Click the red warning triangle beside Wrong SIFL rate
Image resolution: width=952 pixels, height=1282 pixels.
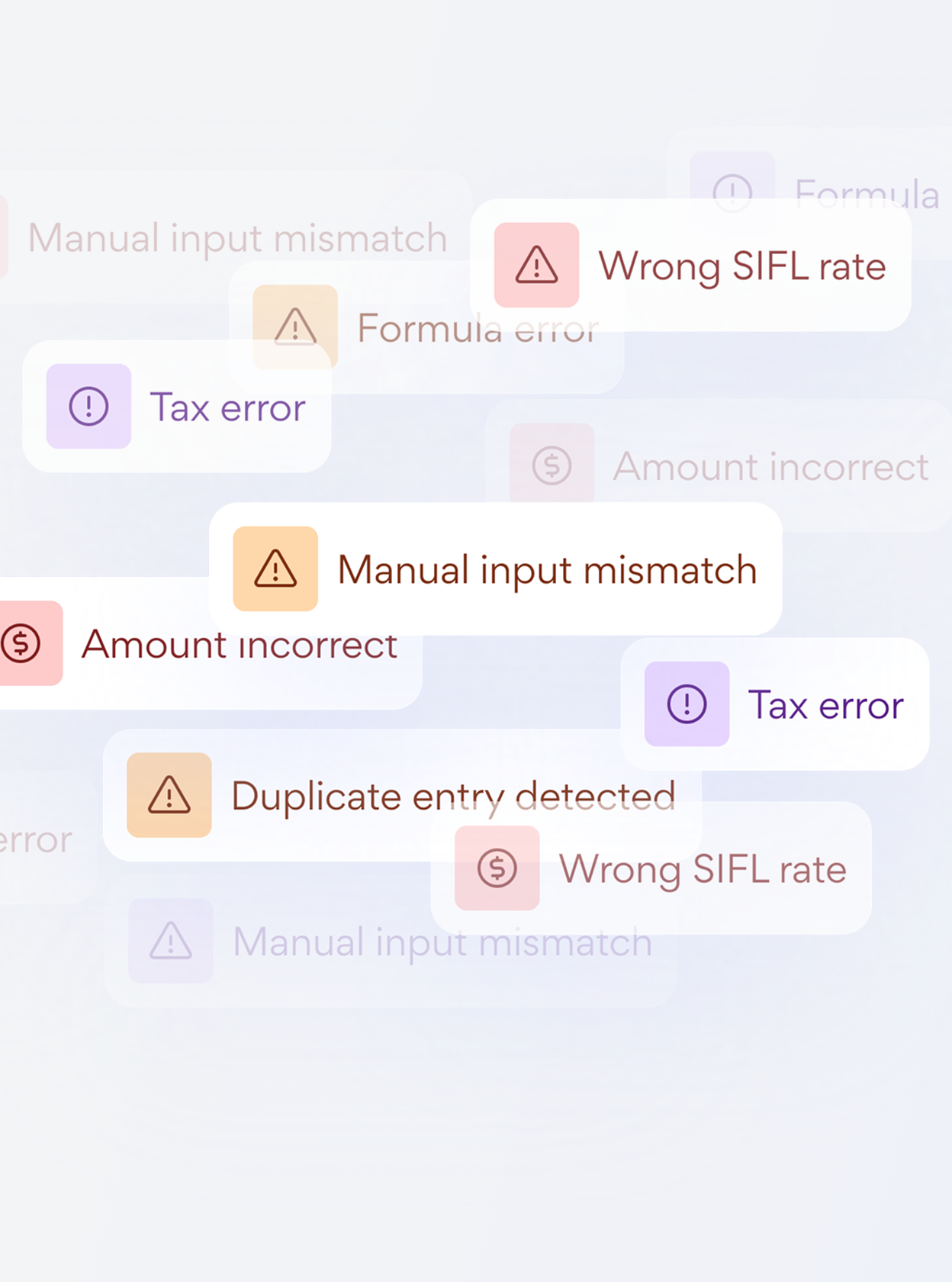coord(536,265)
